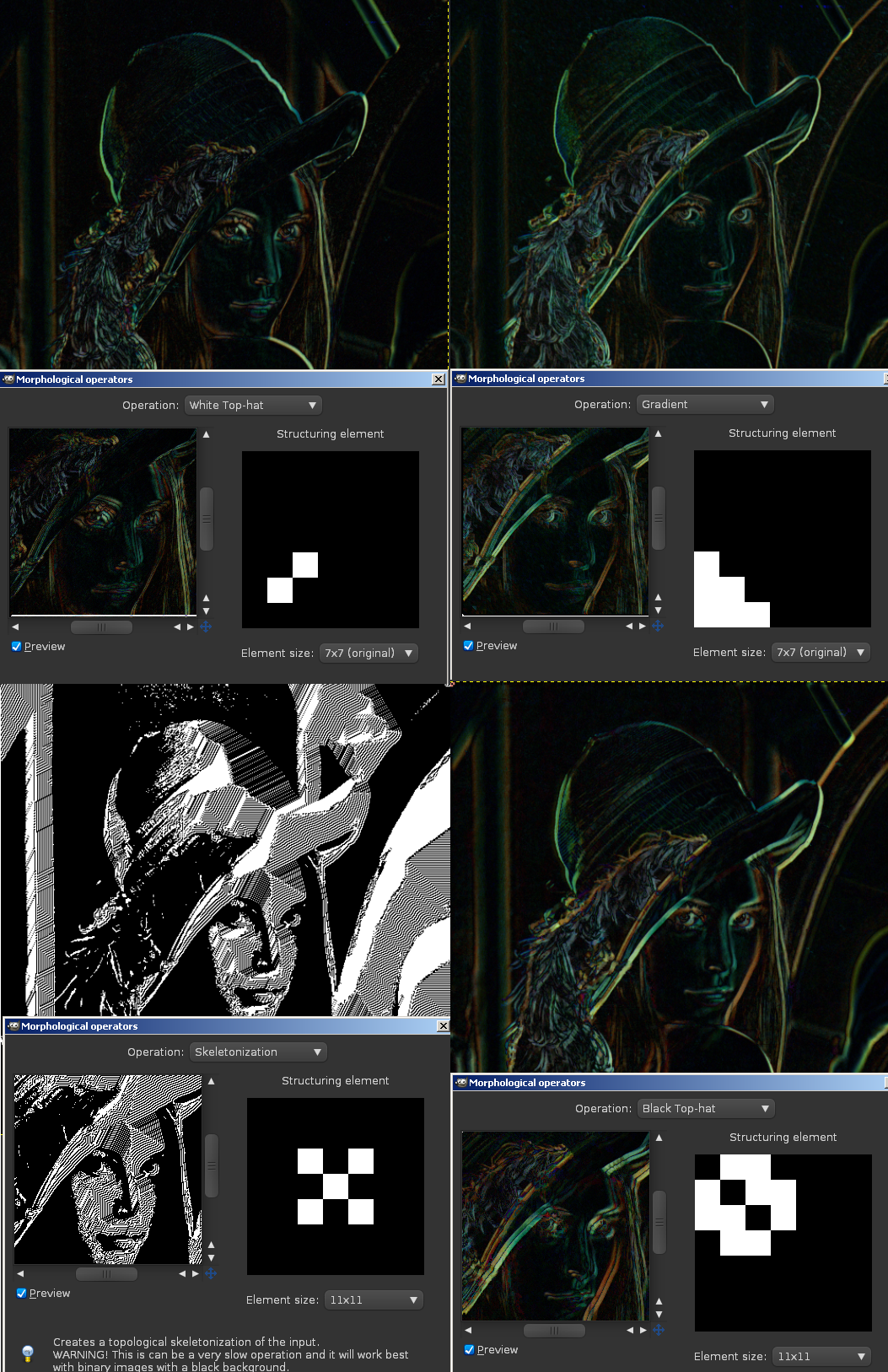Disable Preview in the Skeletonization dialog
The height and width of the screenshot is (1372, 888).
[21, 1294]
